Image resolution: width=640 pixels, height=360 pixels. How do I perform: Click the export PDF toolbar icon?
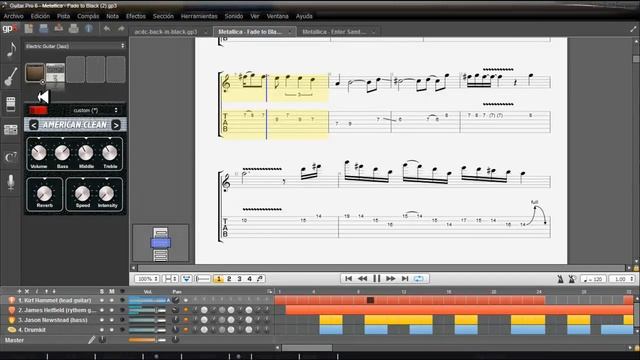(58, 29)
